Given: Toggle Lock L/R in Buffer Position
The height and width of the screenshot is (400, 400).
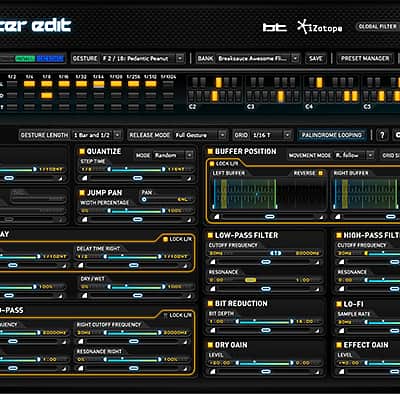Looking at the screenshot, I should tap(212, 163).
